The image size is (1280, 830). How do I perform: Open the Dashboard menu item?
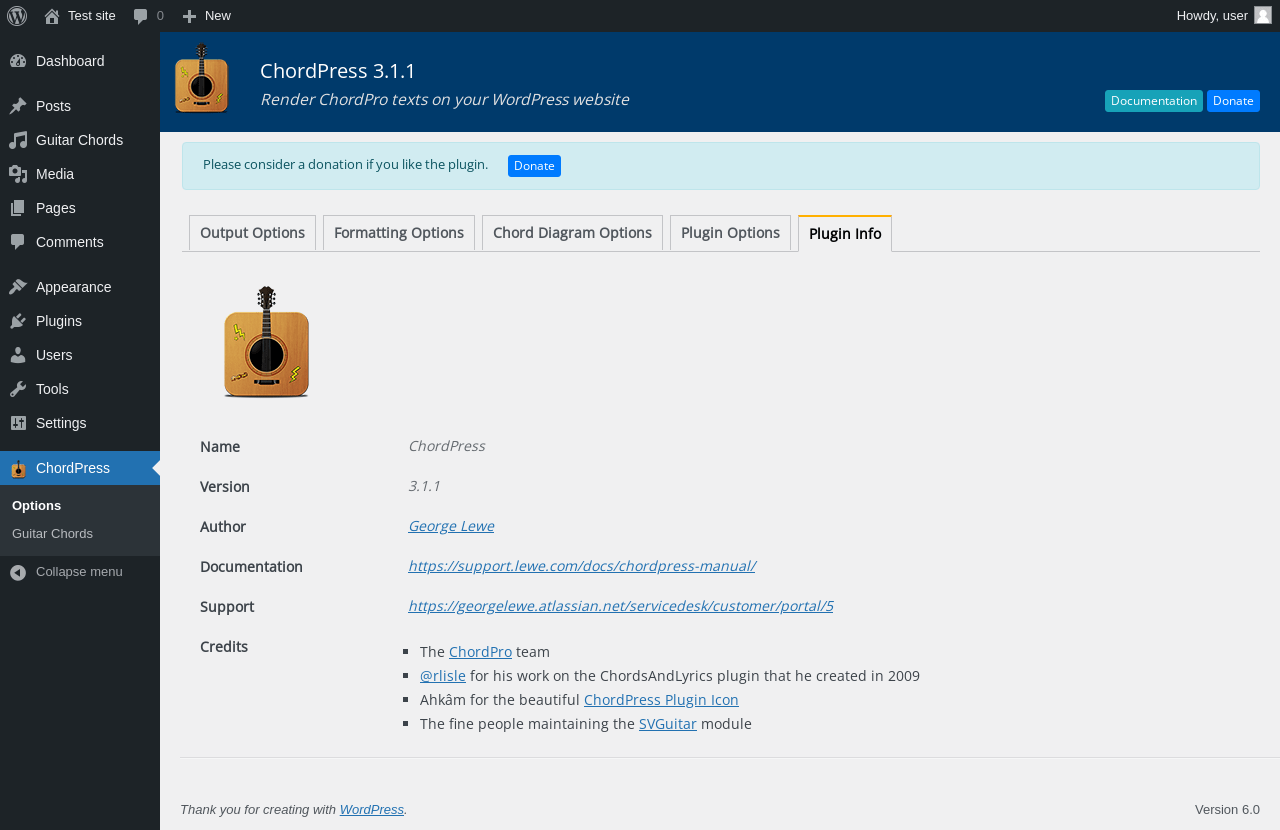[x=80, y=61]
